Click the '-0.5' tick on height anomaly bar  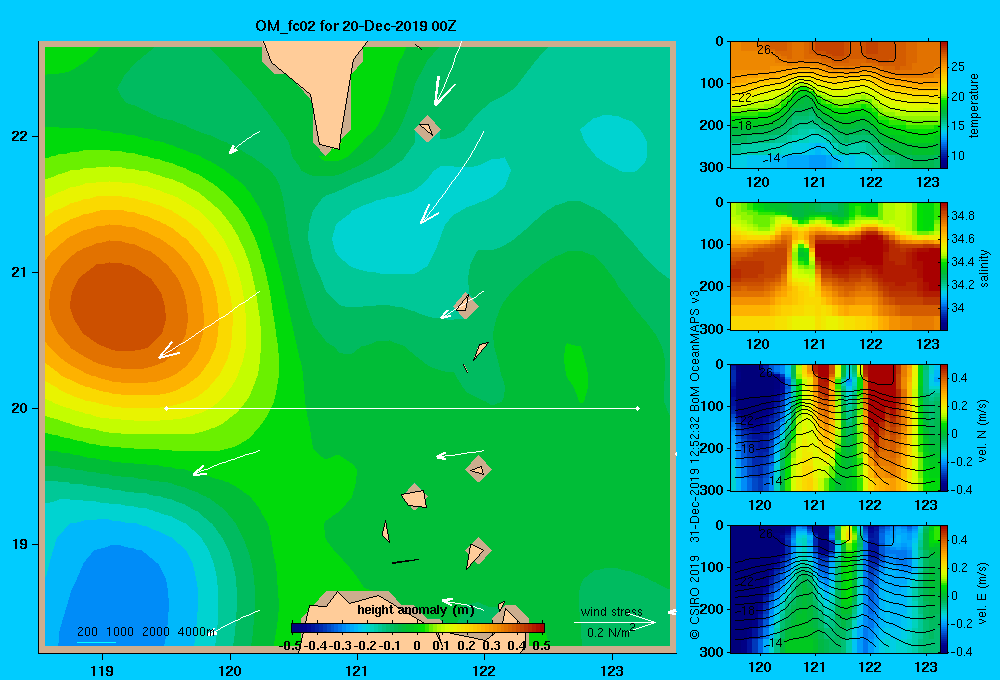pyautogui.click(x=290, y=646)
